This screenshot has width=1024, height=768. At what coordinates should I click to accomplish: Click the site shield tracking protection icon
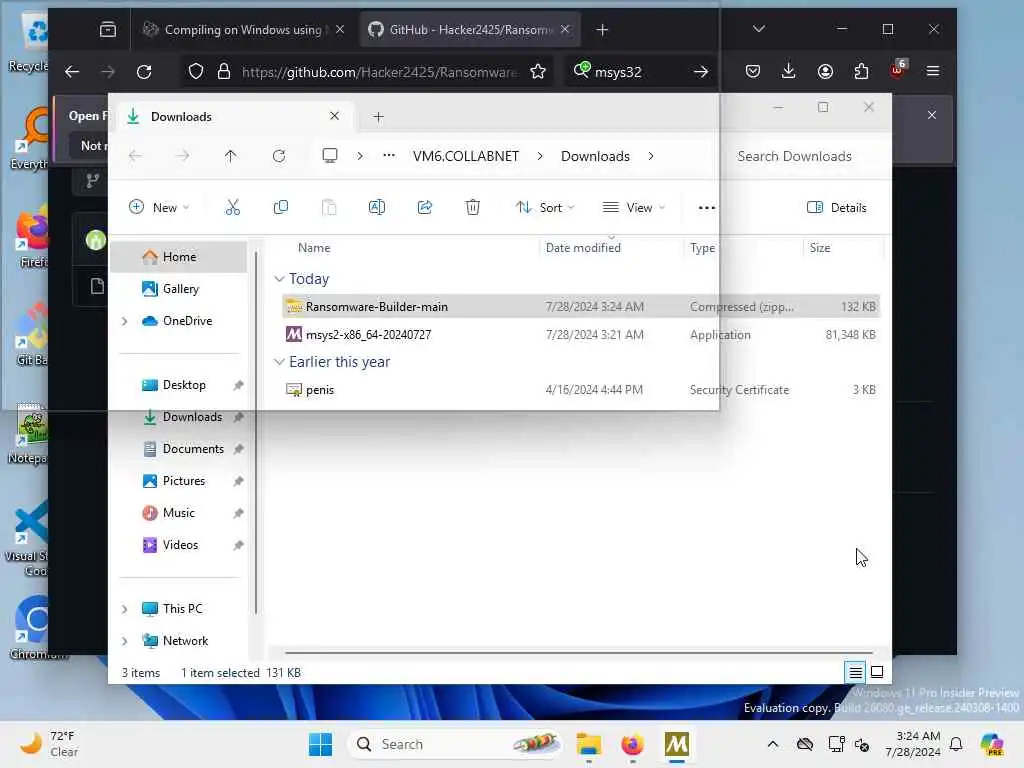(x=196, y=72)
